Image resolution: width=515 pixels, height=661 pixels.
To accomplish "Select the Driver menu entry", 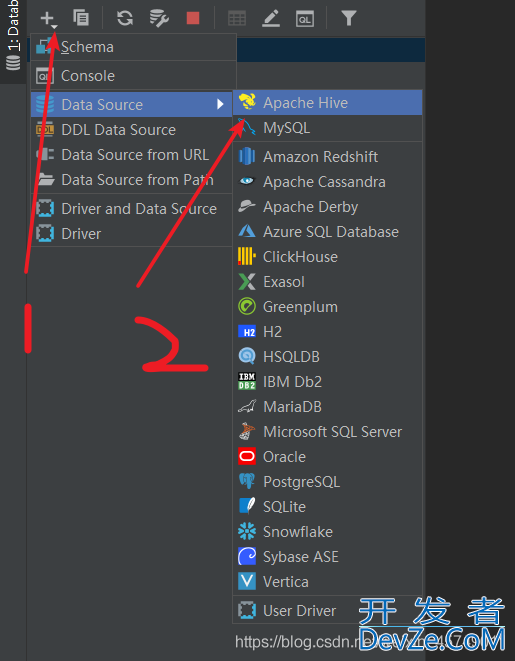I will click(x=132, y=234).
